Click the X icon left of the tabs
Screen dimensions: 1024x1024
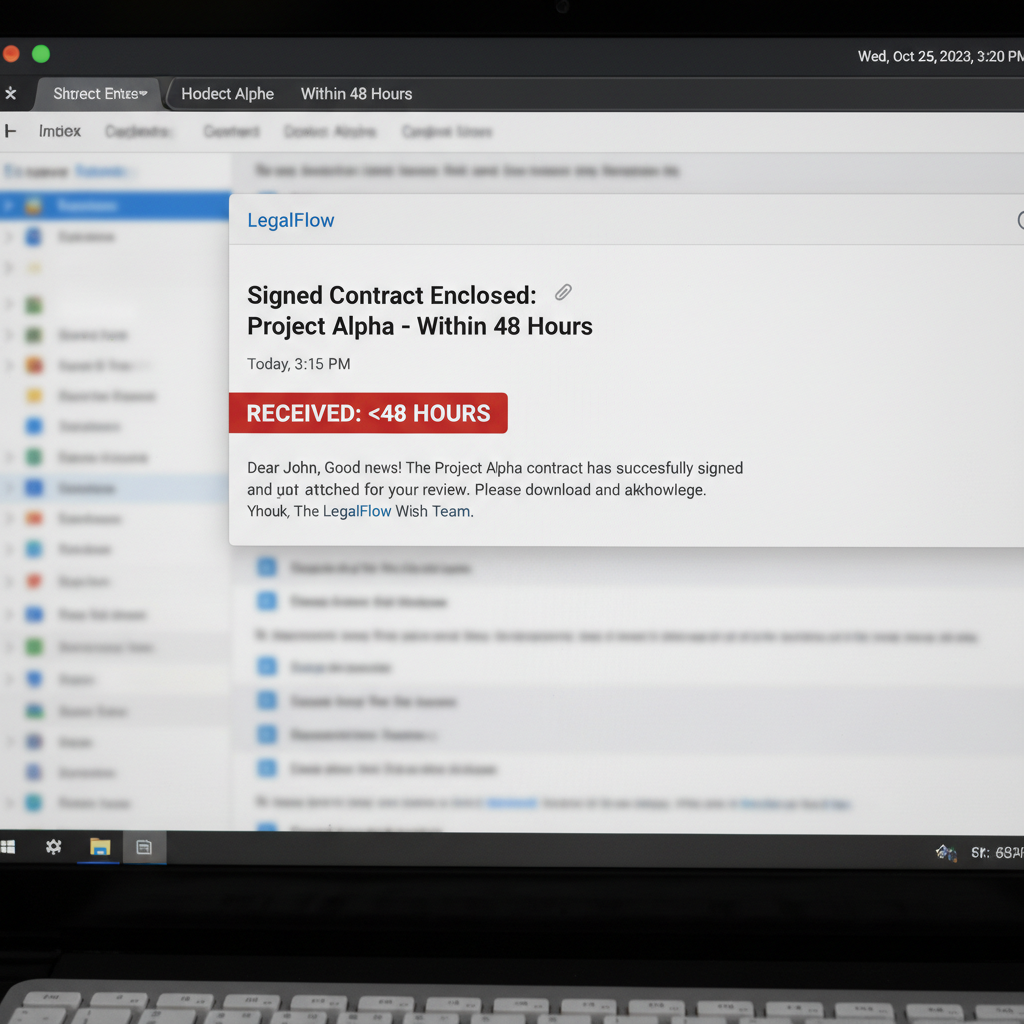point(11,94)
